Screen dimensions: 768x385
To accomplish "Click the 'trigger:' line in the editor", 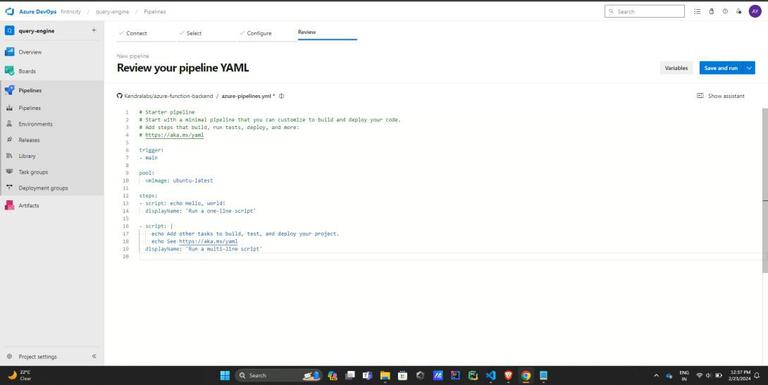I will [x=151, y=150].
